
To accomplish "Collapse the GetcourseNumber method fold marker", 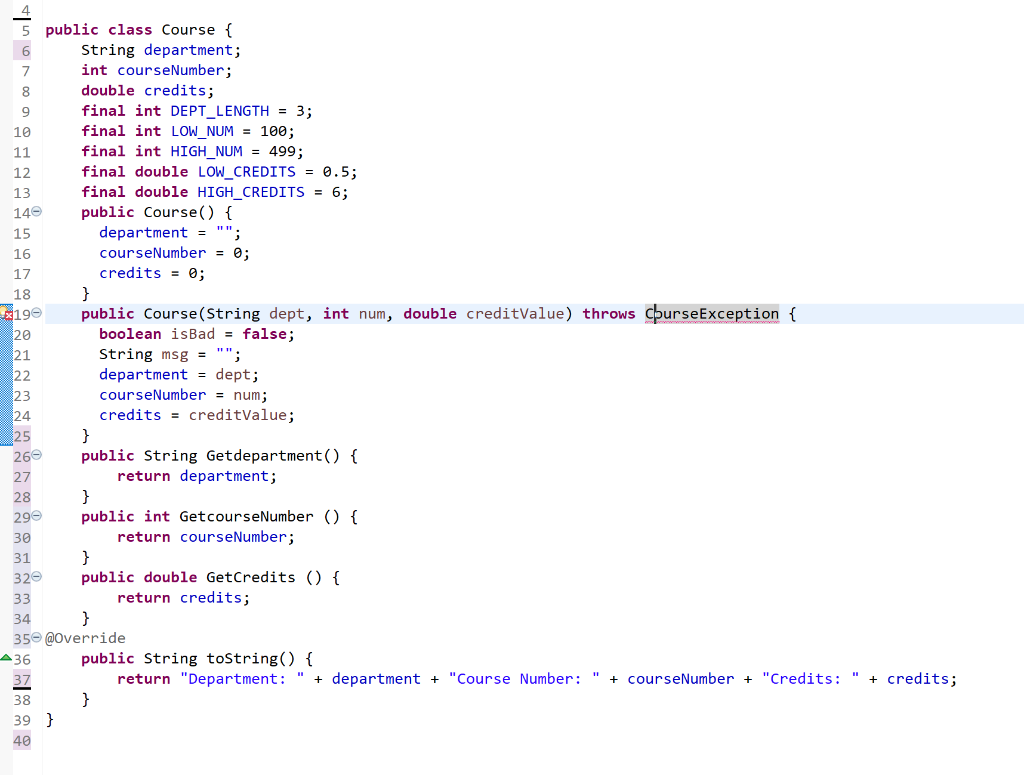I will click(36, 516).
